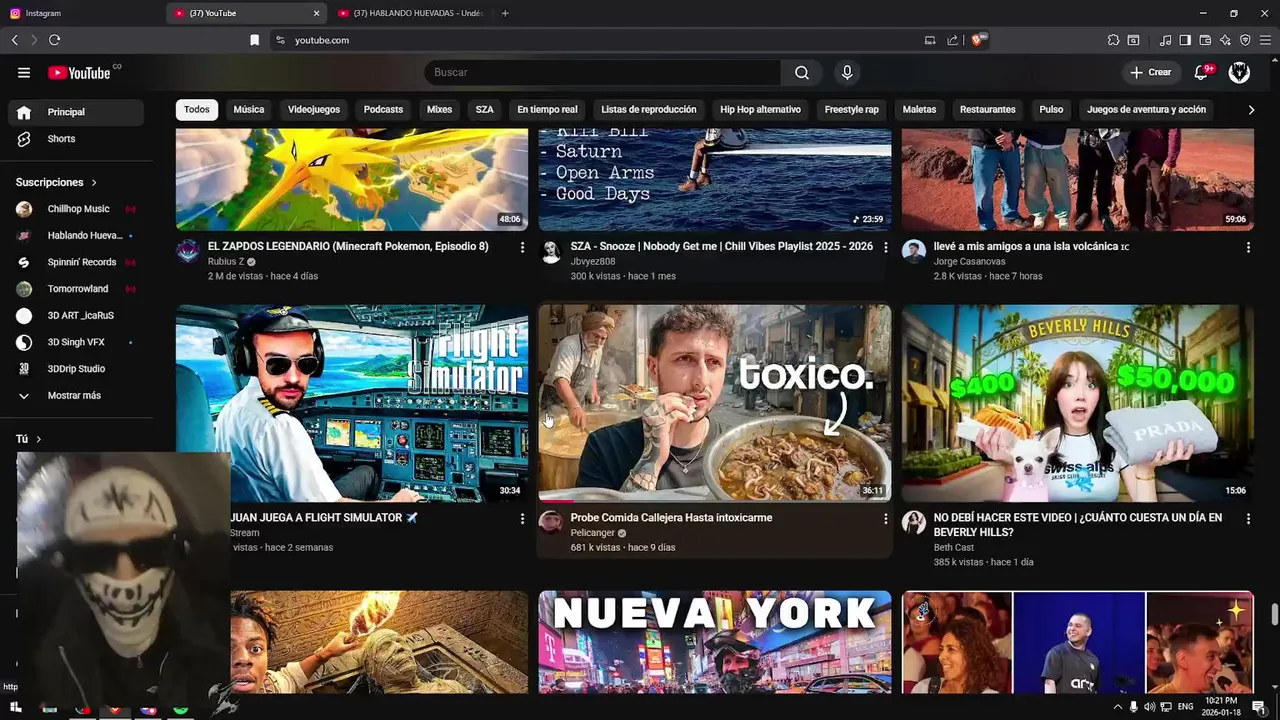Open the NUEVA YORK video thumbnail
The image size is (1280, 720).
pos(714,642)
